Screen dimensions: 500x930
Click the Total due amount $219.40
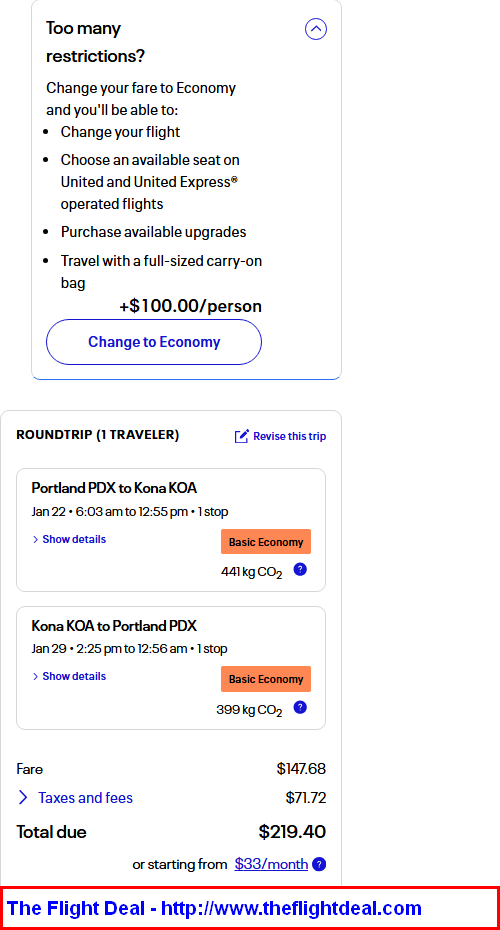(x=292, y=832)
